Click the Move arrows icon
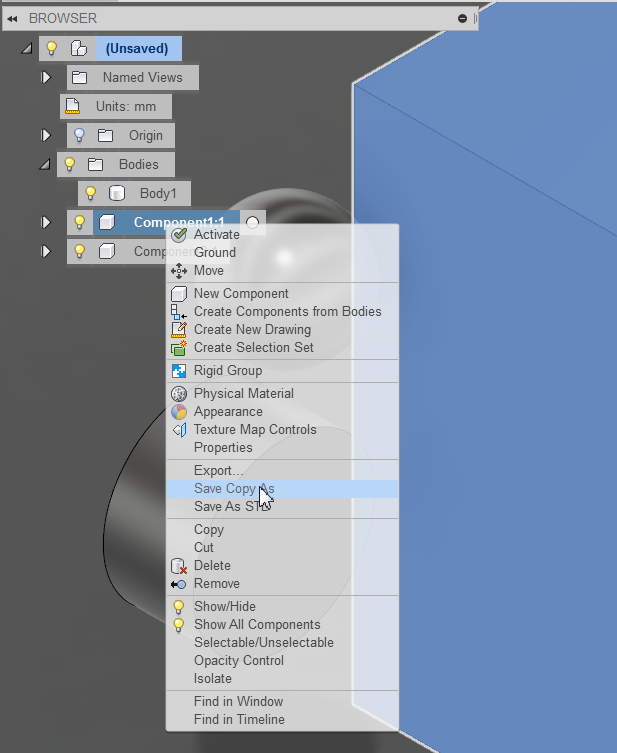 179,271
